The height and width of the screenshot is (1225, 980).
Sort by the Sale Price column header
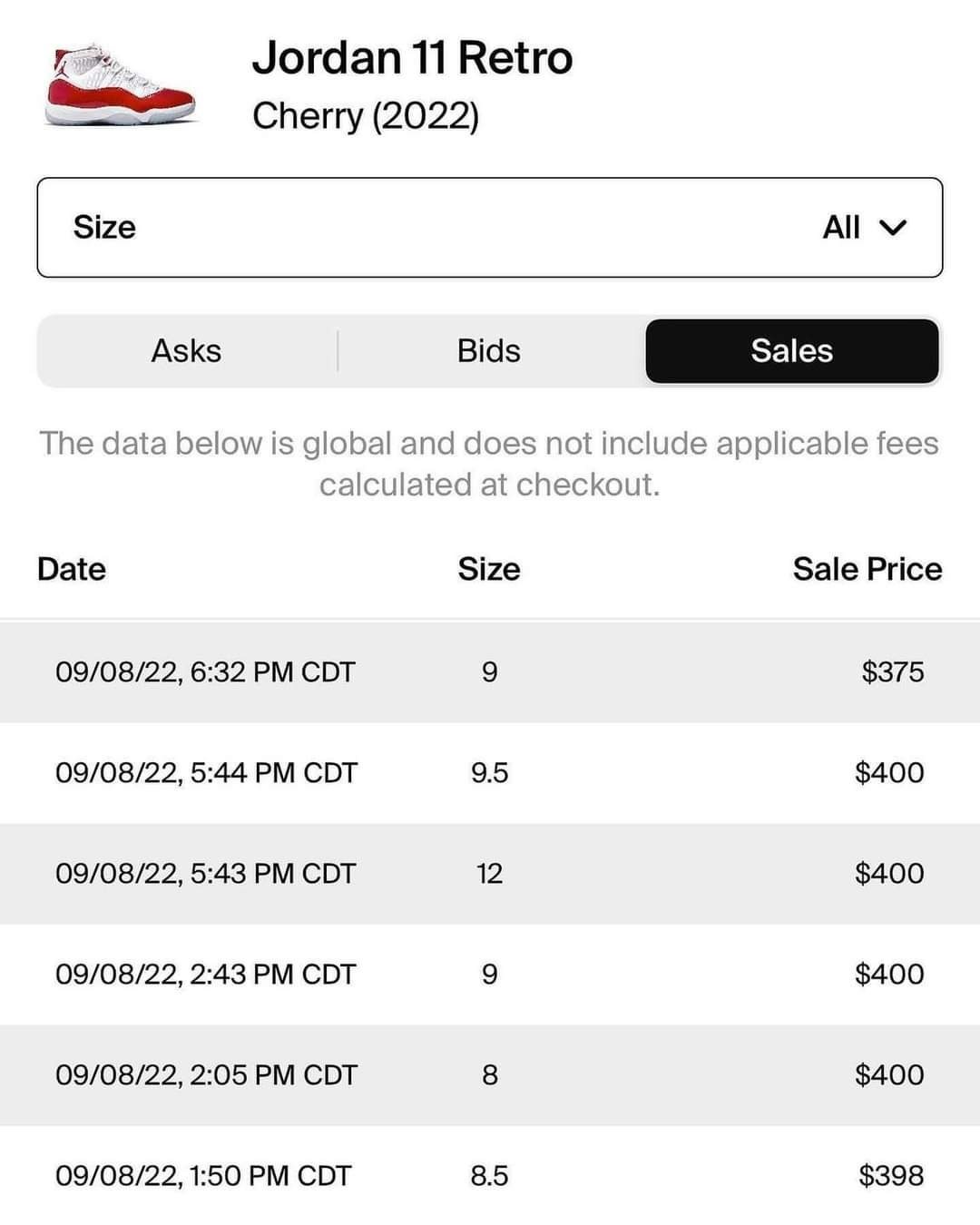click(867, 569)
